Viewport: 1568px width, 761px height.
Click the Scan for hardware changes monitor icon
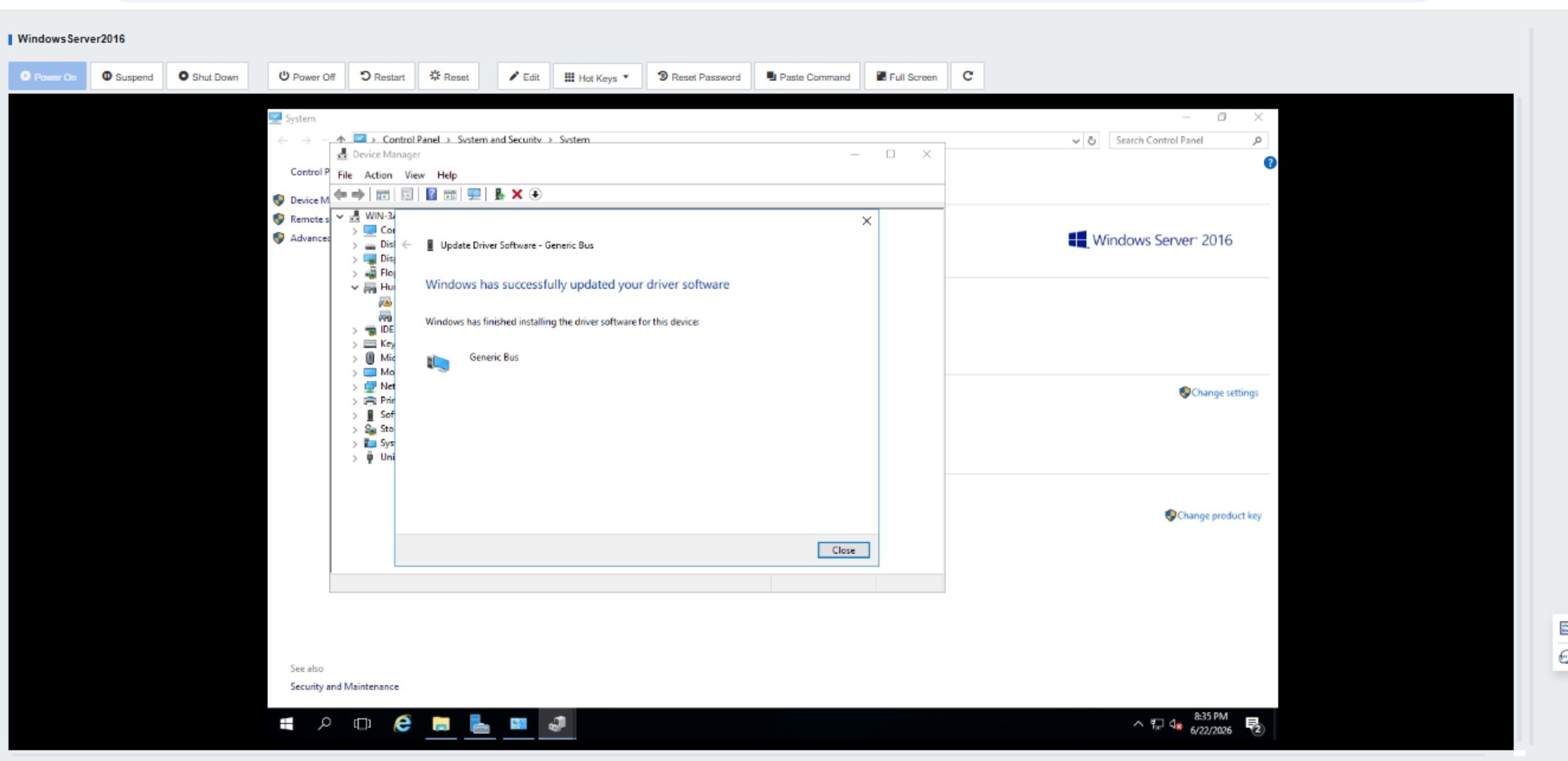click(x=474, y=195)
